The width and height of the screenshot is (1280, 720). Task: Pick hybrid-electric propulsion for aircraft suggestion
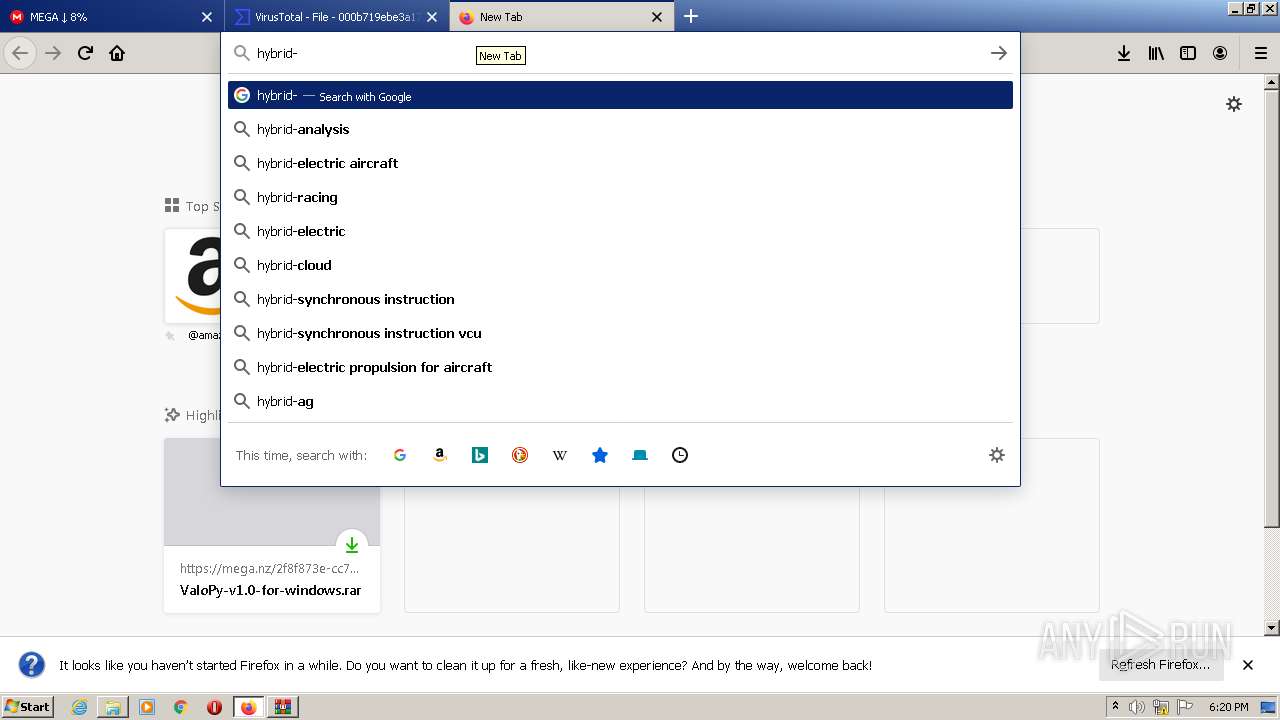(620, 367)
